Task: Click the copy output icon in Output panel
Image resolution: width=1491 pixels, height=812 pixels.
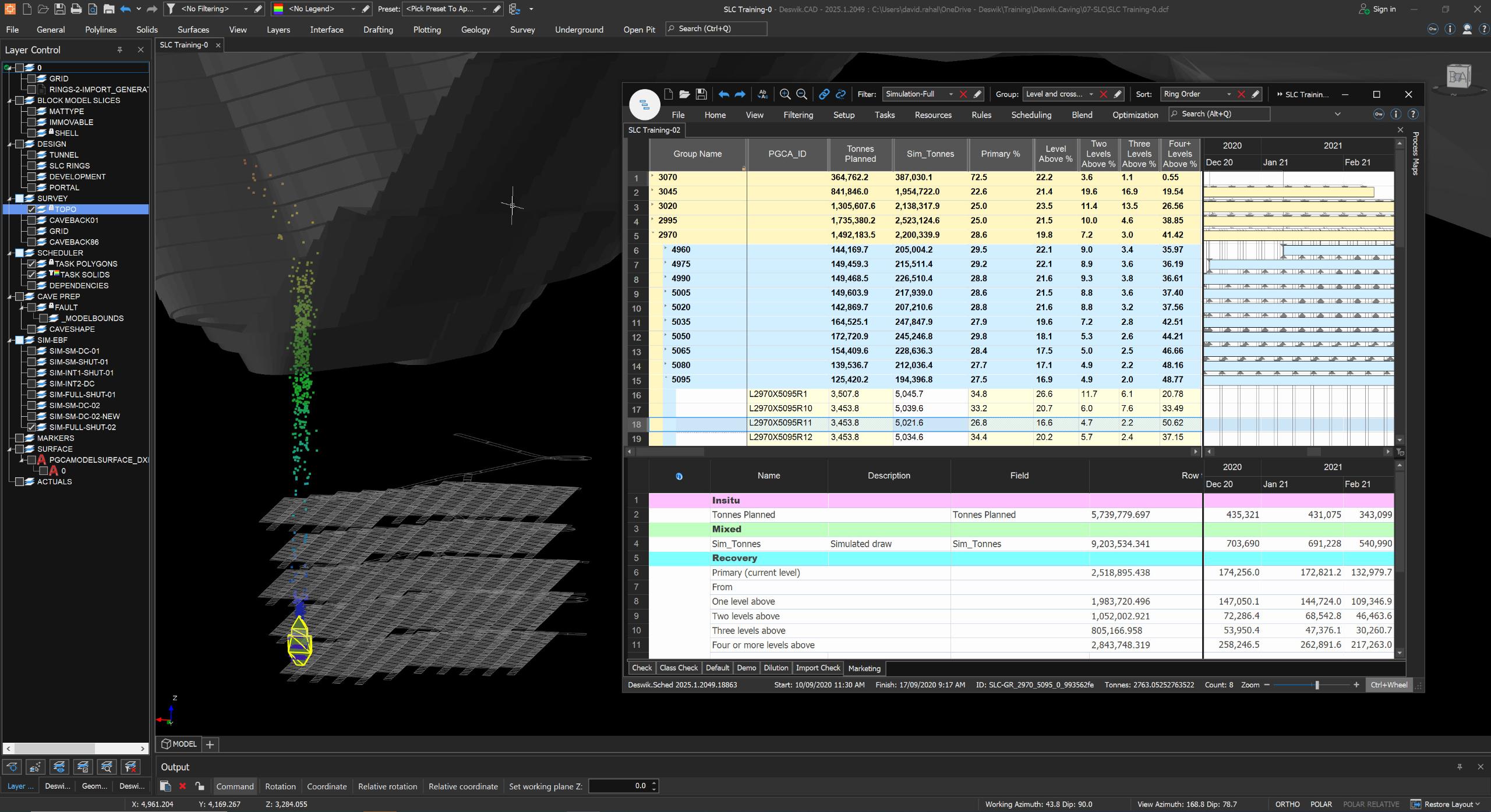Action: (x=165, y=786)
